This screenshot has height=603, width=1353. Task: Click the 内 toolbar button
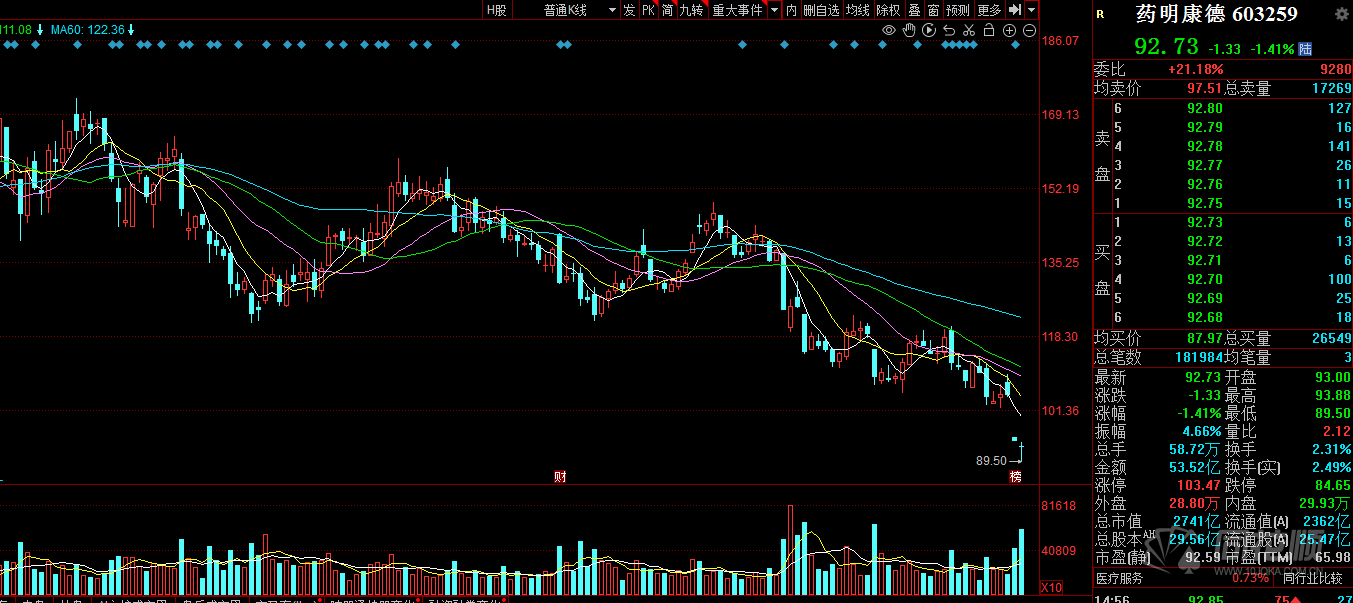[792, 10]
